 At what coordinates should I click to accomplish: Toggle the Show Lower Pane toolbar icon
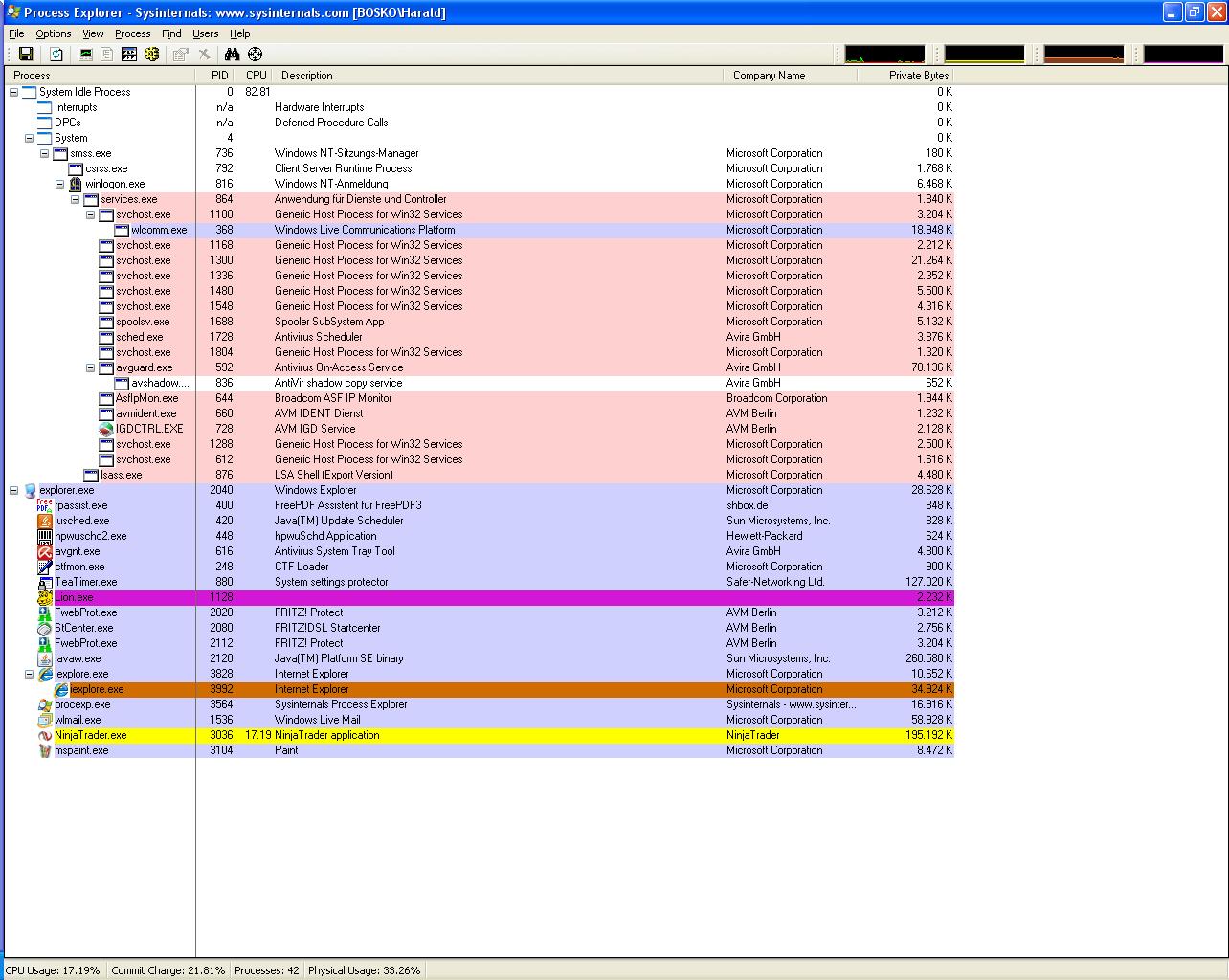pos(129,55)
